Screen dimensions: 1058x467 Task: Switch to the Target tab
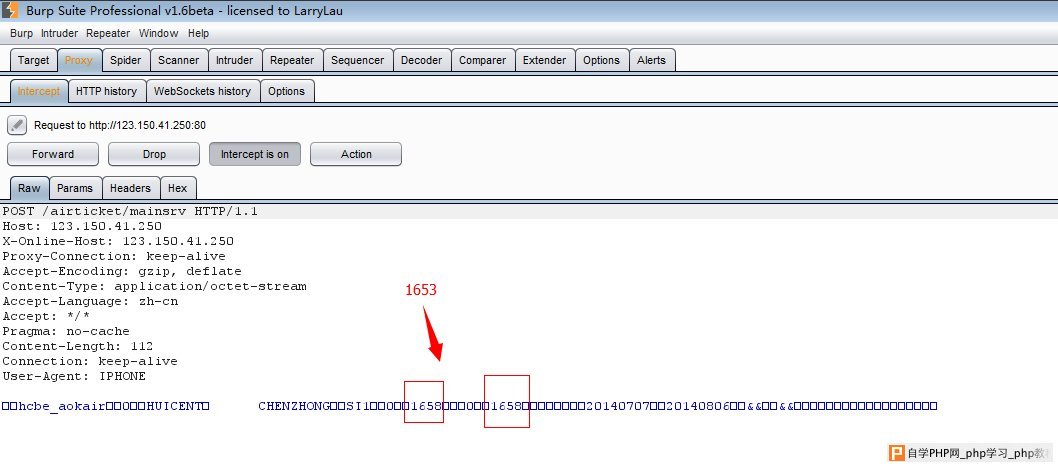tap(34, 60)
